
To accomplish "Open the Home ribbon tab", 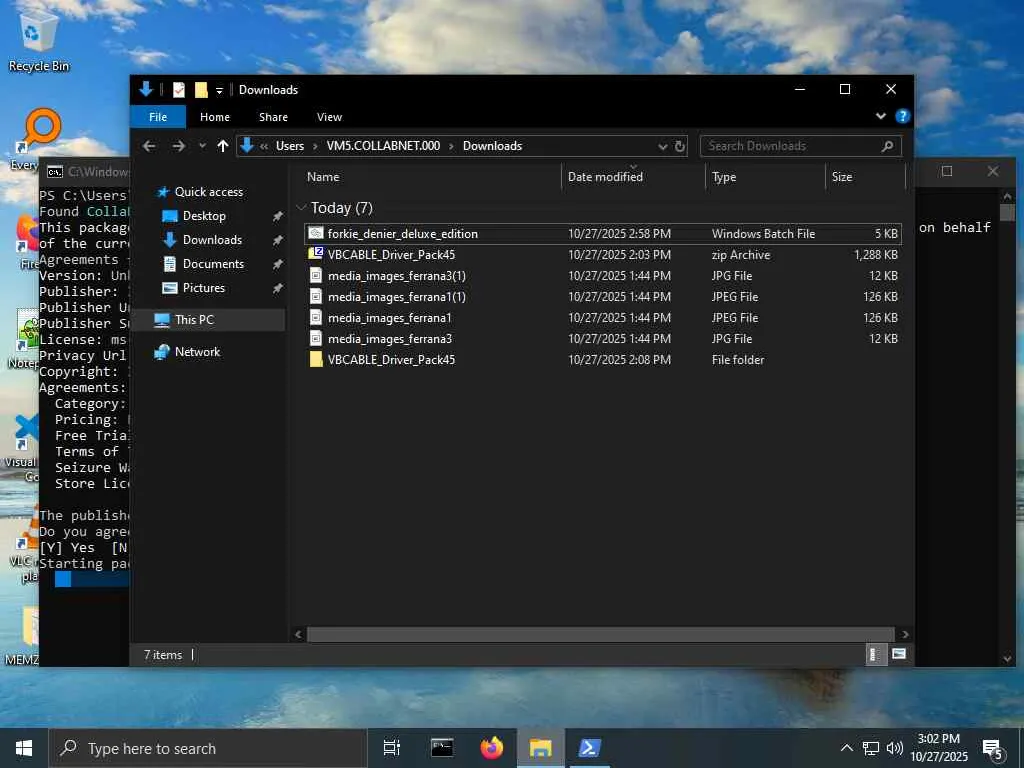I will [x=215, y=117].
